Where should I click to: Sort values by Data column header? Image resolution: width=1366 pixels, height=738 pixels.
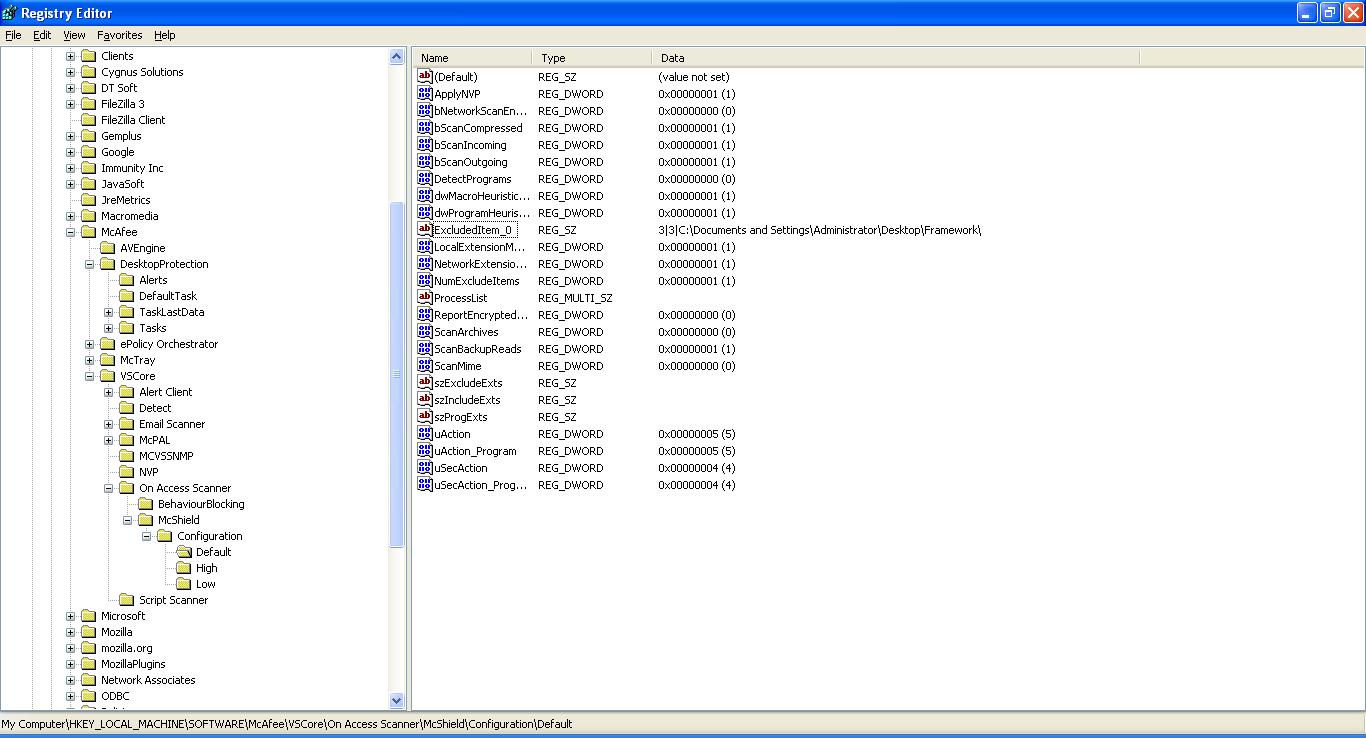895,58
